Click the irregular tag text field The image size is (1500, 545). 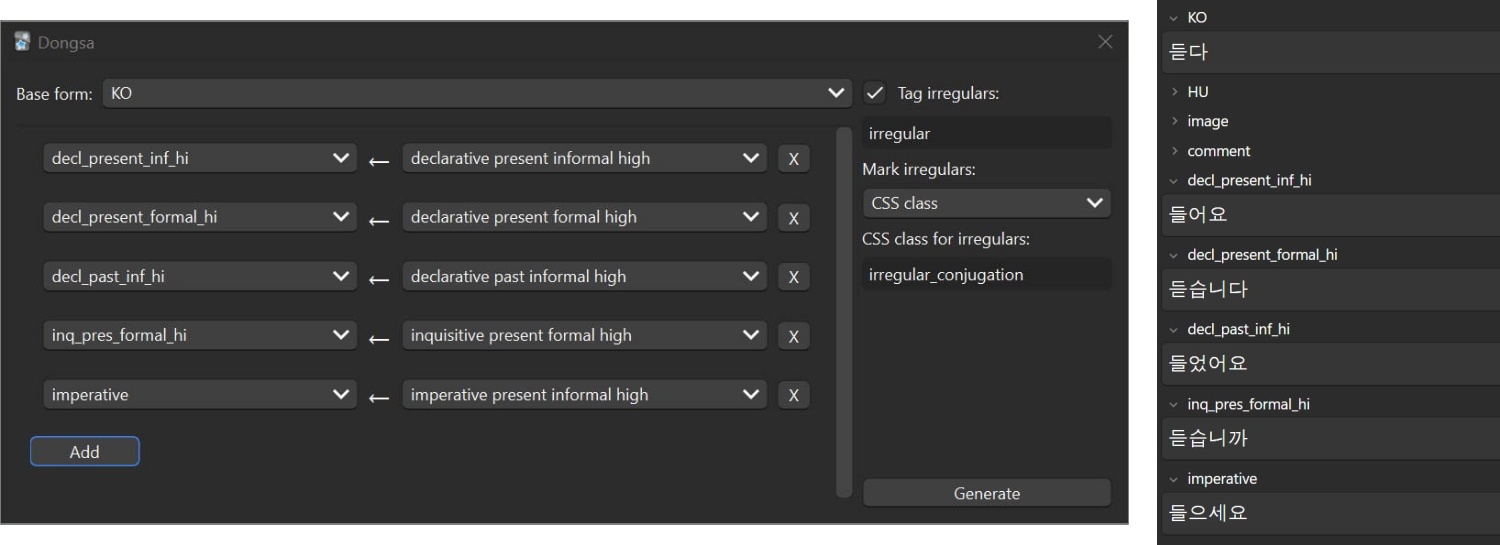click(986, 133)
